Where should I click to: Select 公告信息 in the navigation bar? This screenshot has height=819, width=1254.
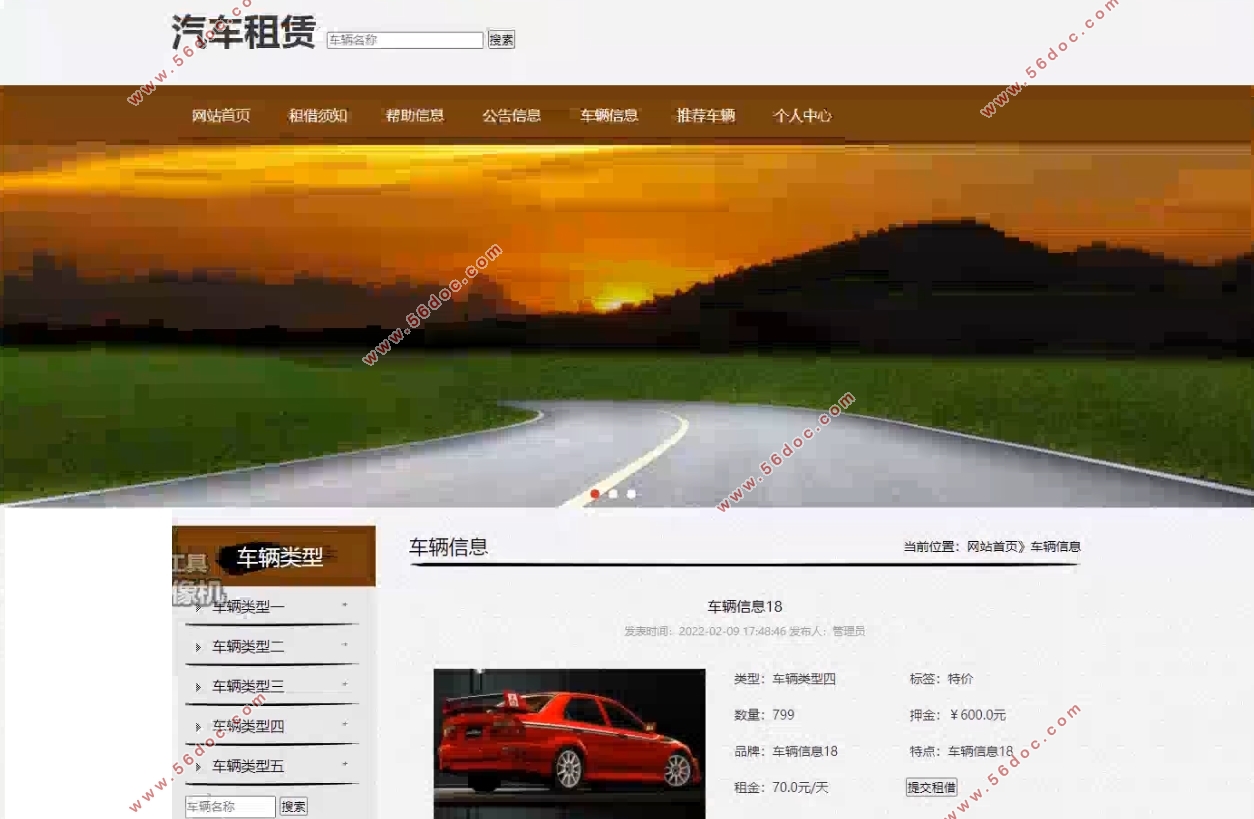click(512, 116)
